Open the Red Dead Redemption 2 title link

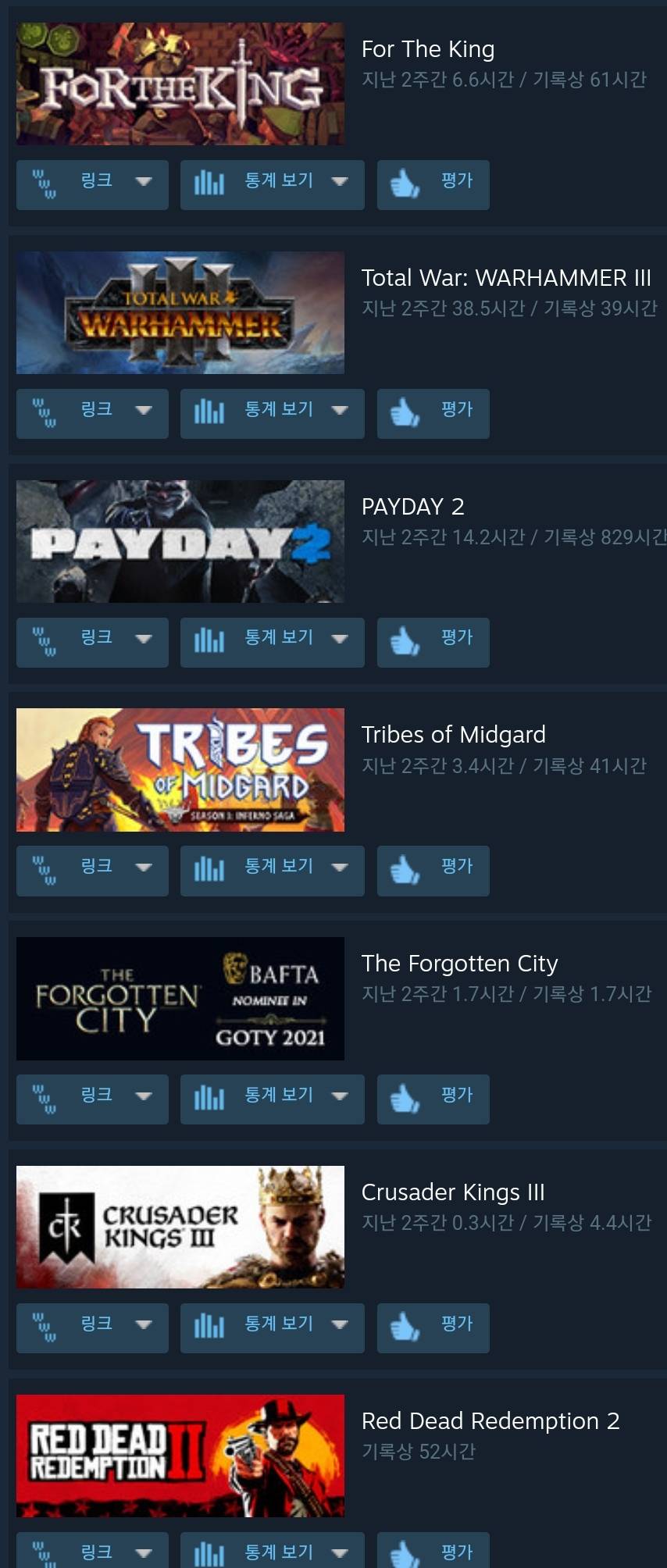(490, 1421)
